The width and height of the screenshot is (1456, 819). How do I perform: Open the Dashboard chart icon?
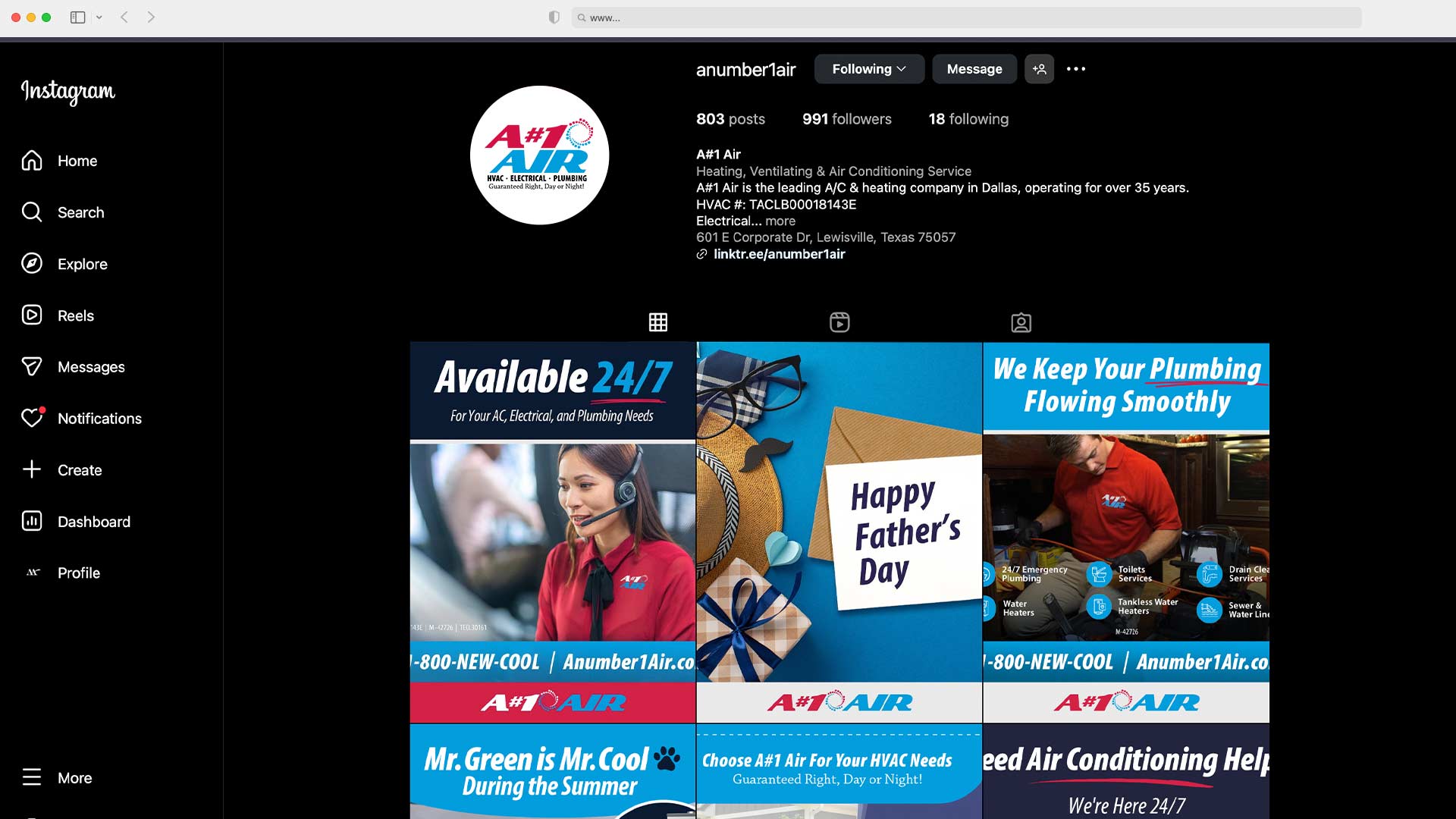(32, 522)
